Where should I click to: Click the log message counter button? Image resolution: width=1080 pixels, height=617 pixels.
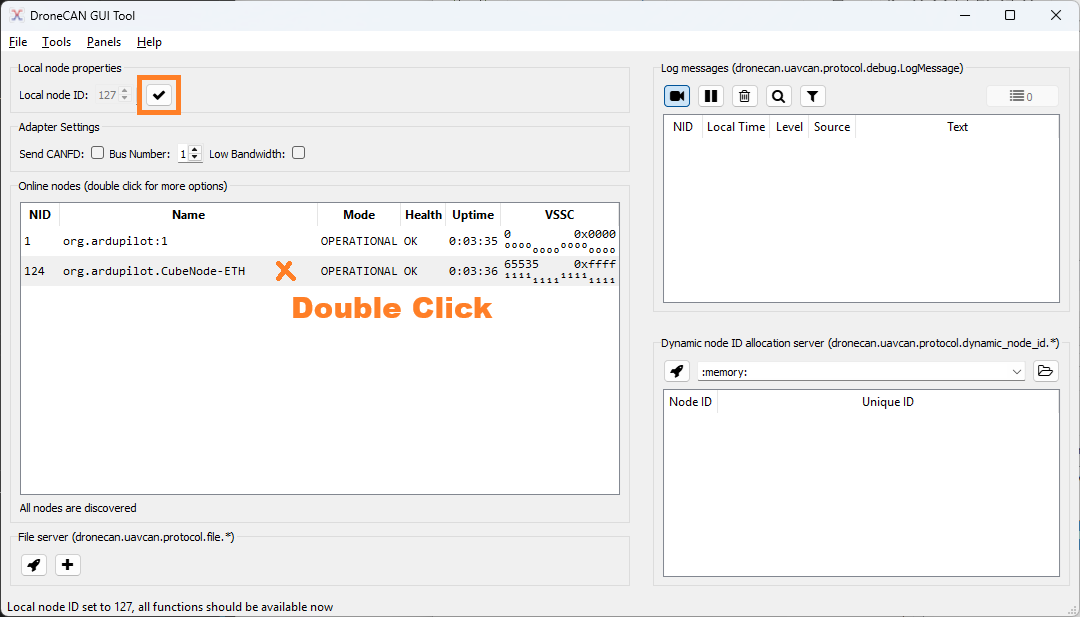click(1022, 96)
